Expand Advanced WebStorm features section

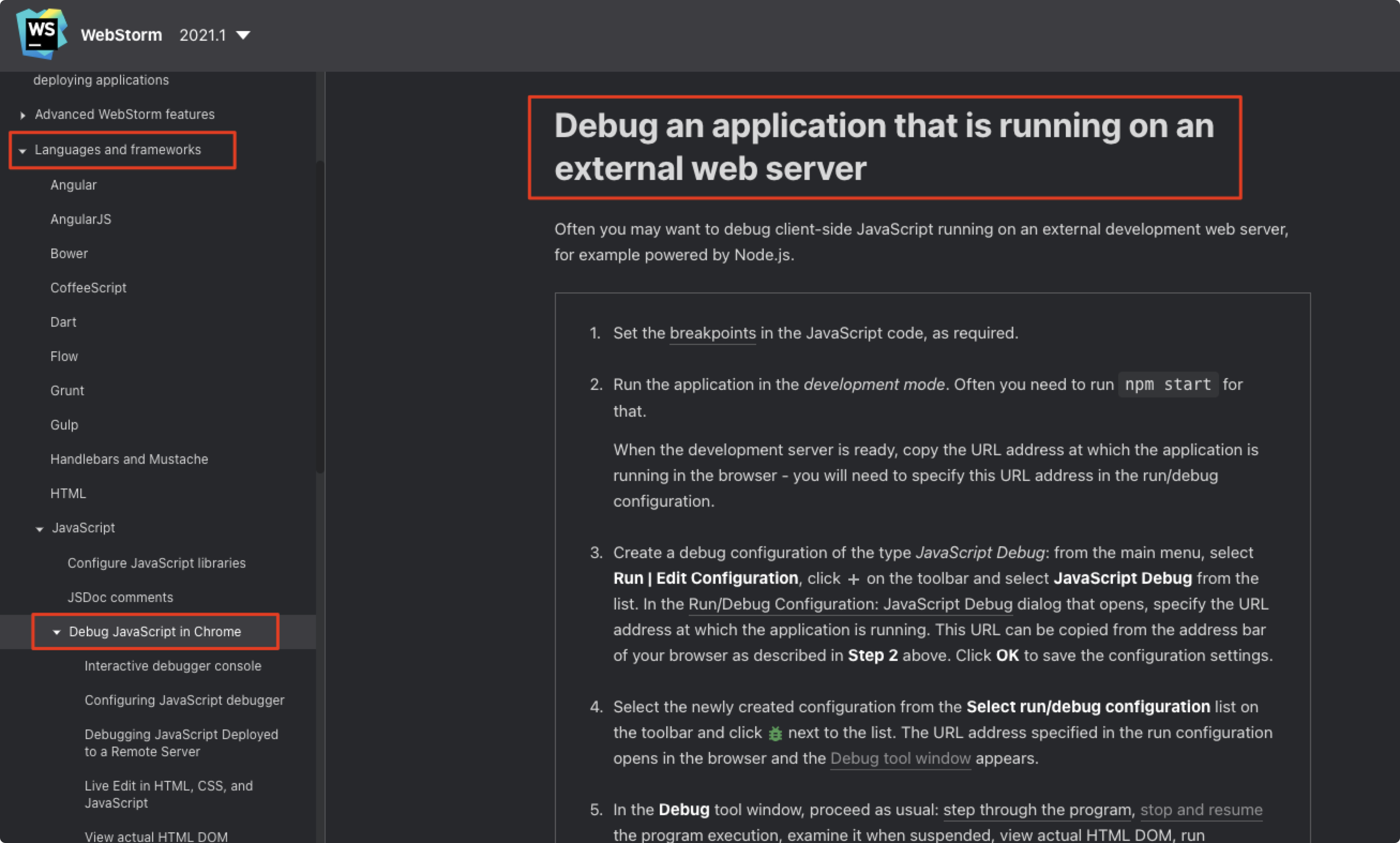[22, 115]
